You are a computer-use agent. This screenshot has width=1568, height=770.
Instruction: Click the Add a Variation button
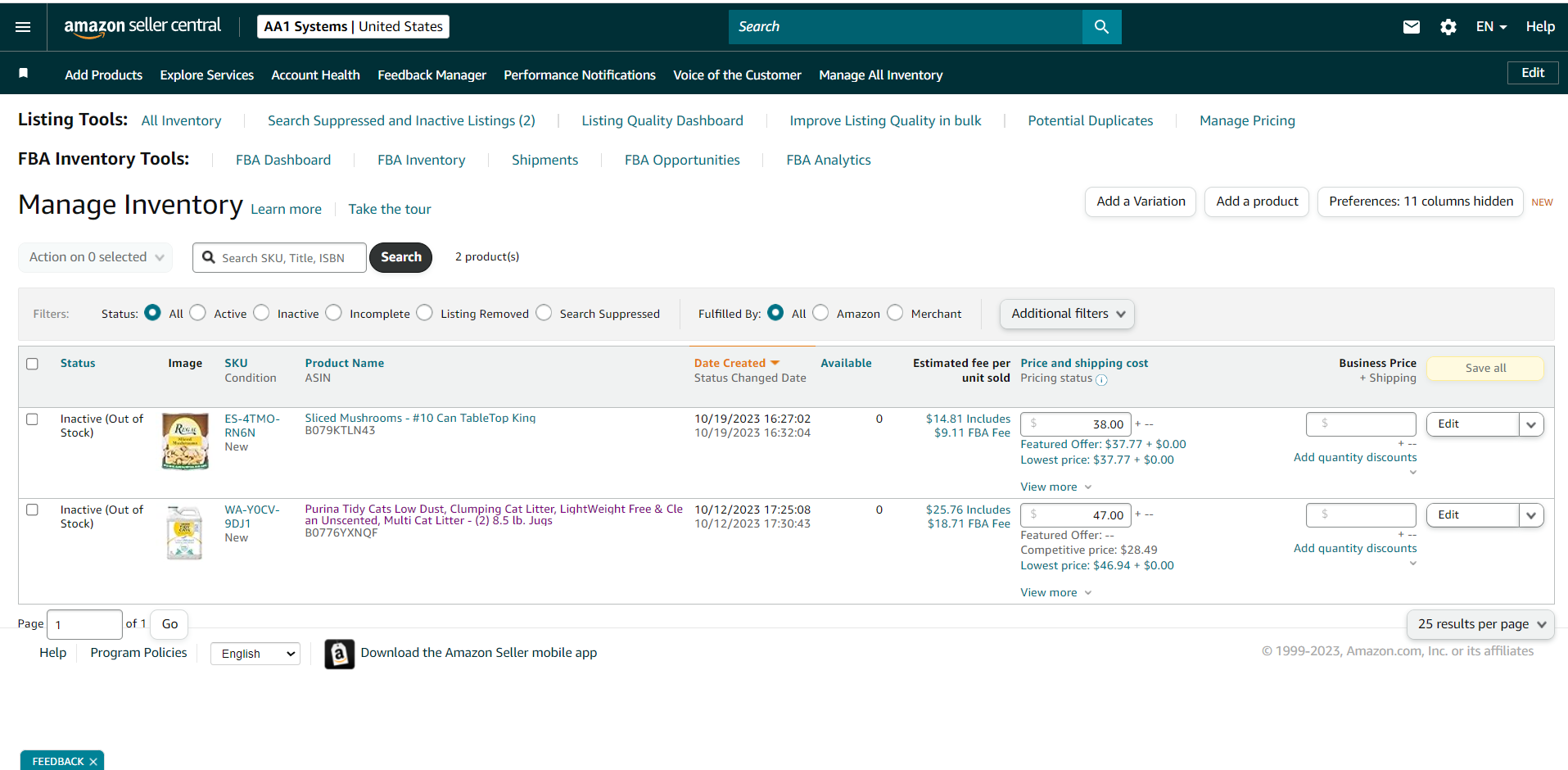click(1141, 202)
